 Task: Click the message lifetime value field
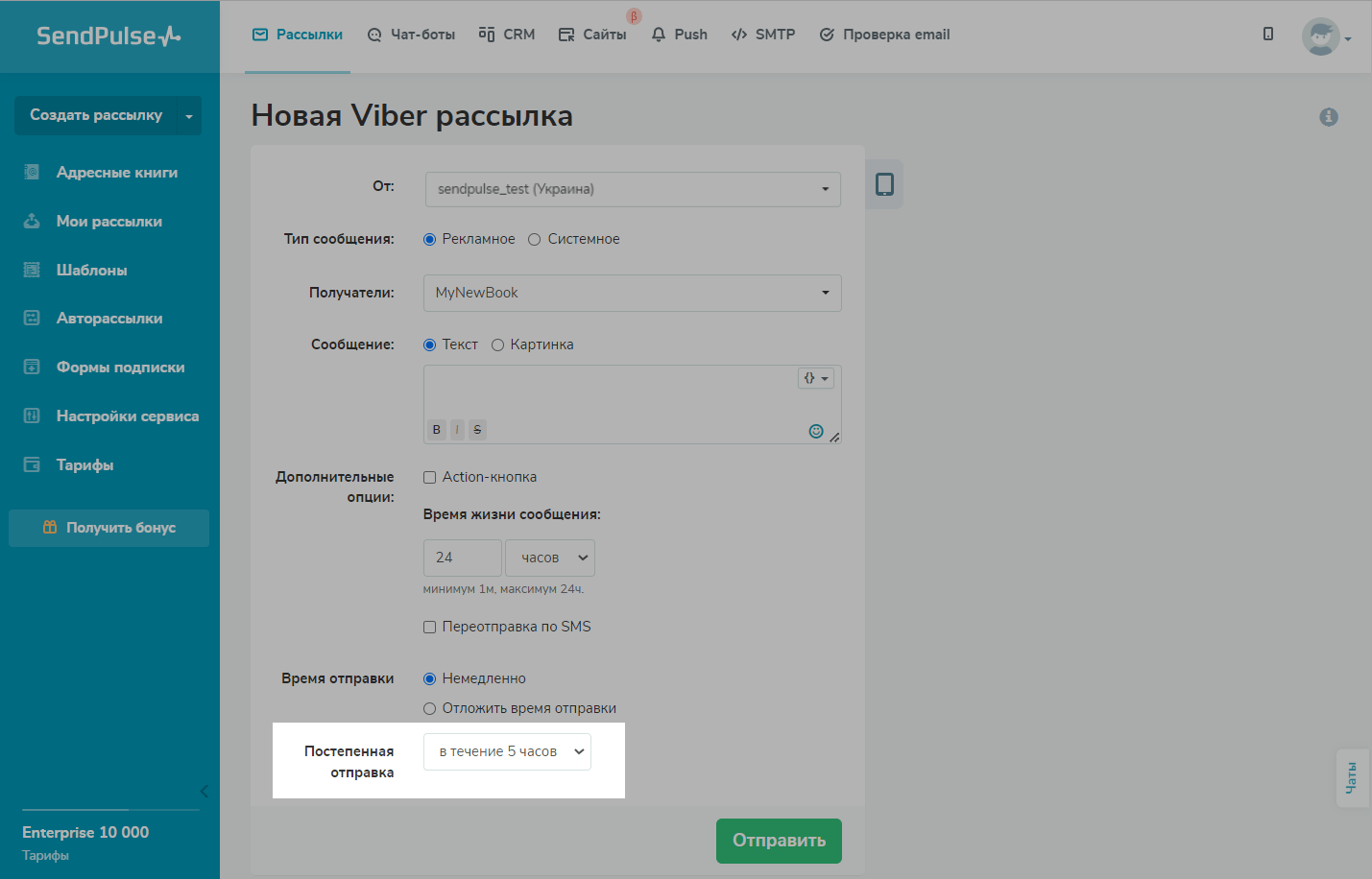(x=463, y=558)
